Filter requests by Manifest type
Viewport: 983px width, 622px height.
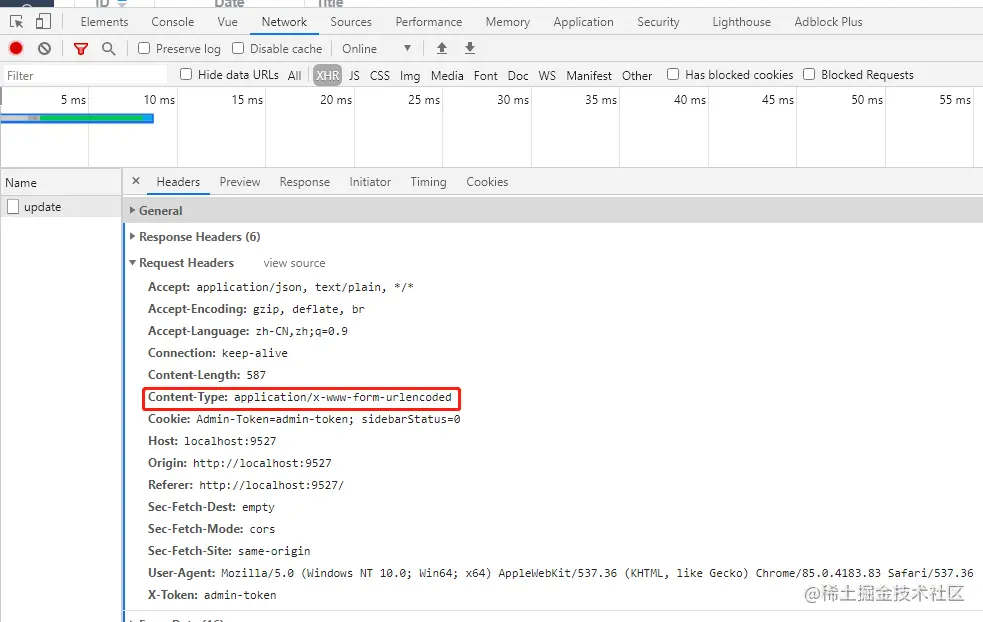589,75
